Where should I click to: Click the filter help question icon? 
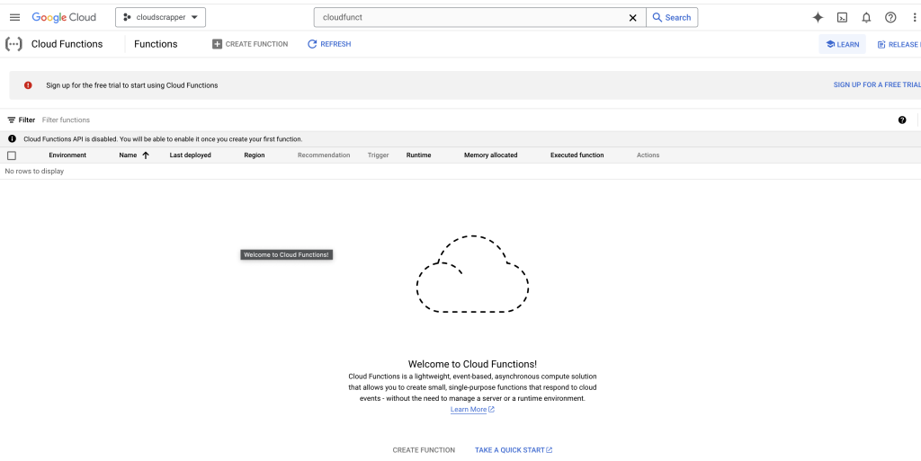902,120
